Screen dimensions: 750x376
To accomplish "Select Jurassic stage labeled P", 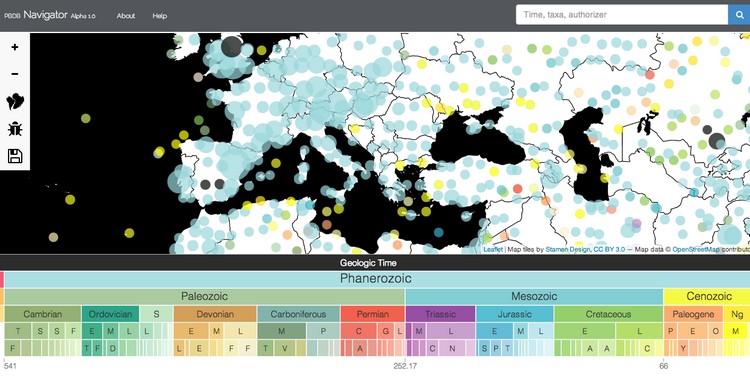I will 496,348.
